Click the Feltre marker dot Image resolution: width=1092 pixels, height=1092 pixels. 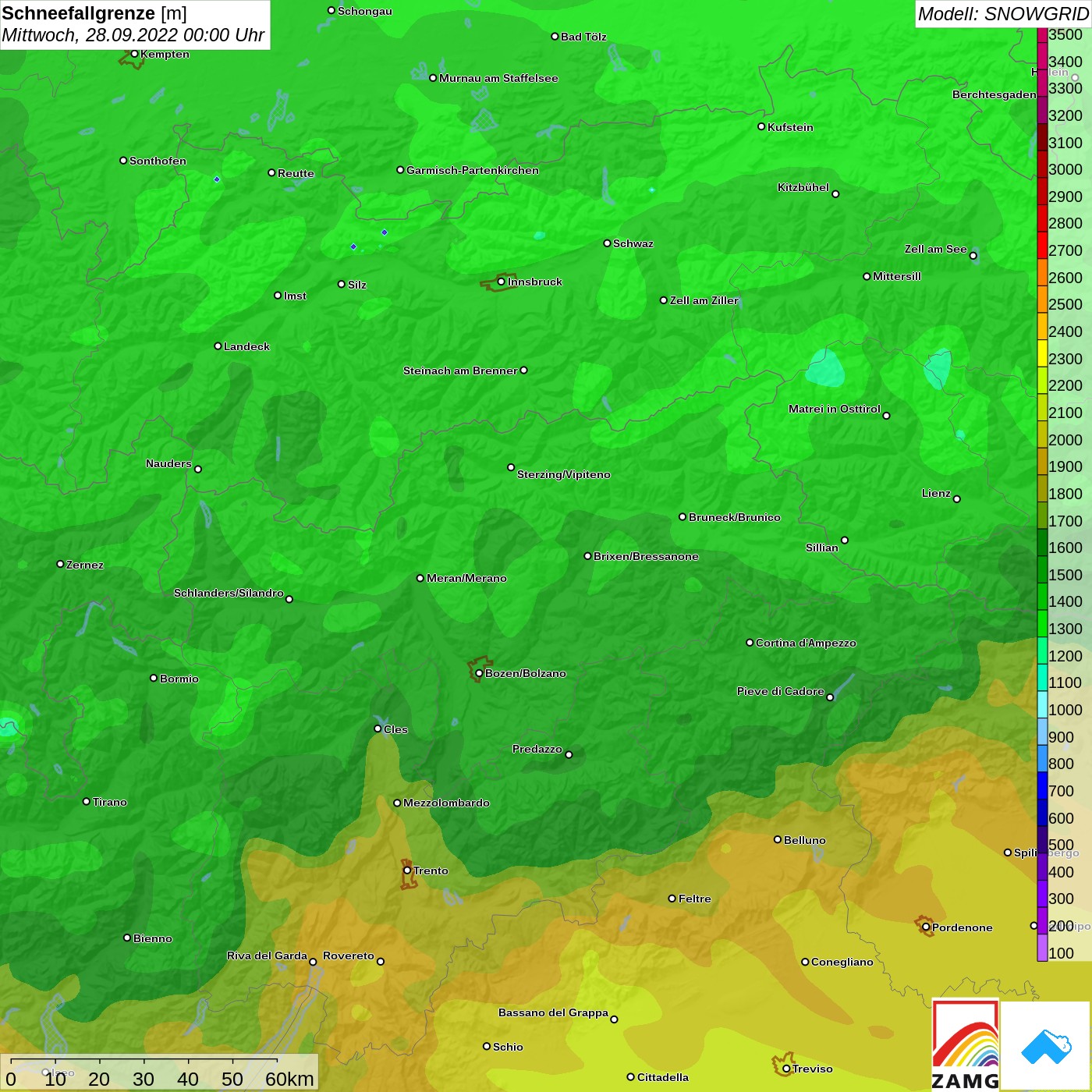672,899
